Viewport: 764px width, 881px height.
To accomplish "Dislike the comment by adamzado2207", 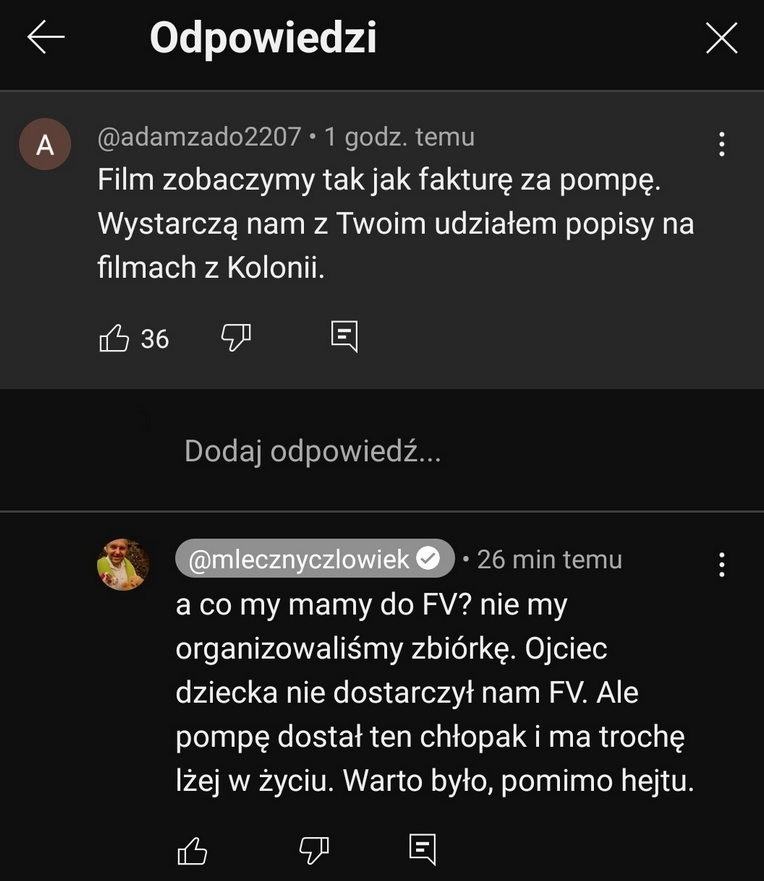I will (236, 338).
